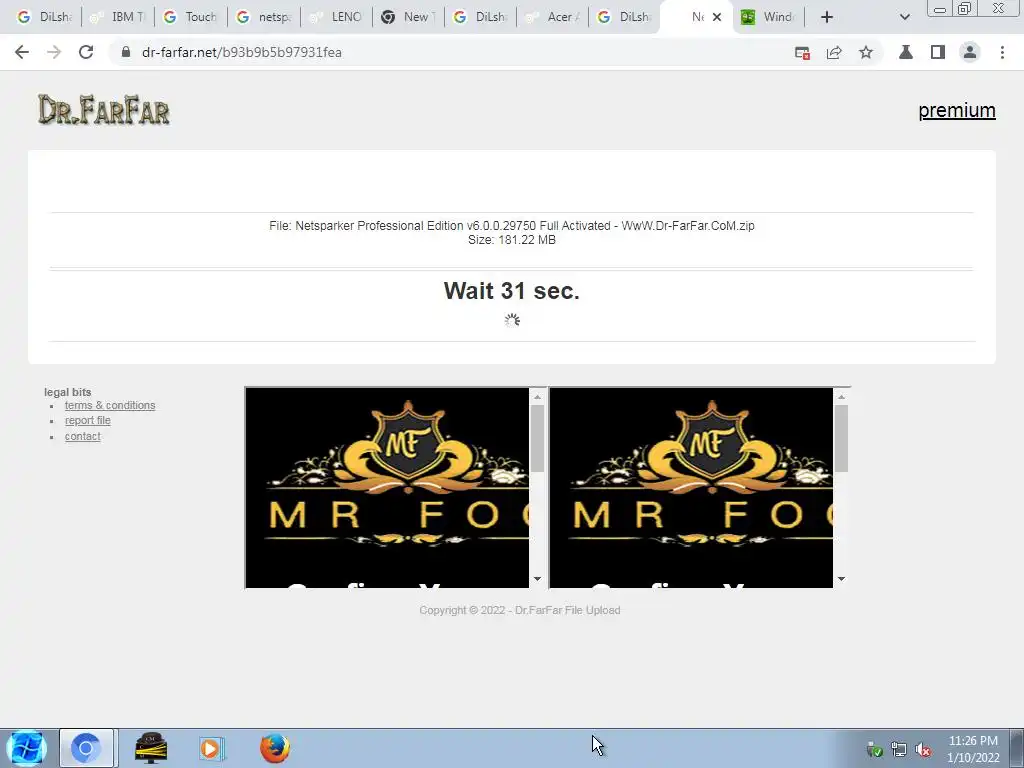
Task: Reload the current page
Action: pos(86,52)
